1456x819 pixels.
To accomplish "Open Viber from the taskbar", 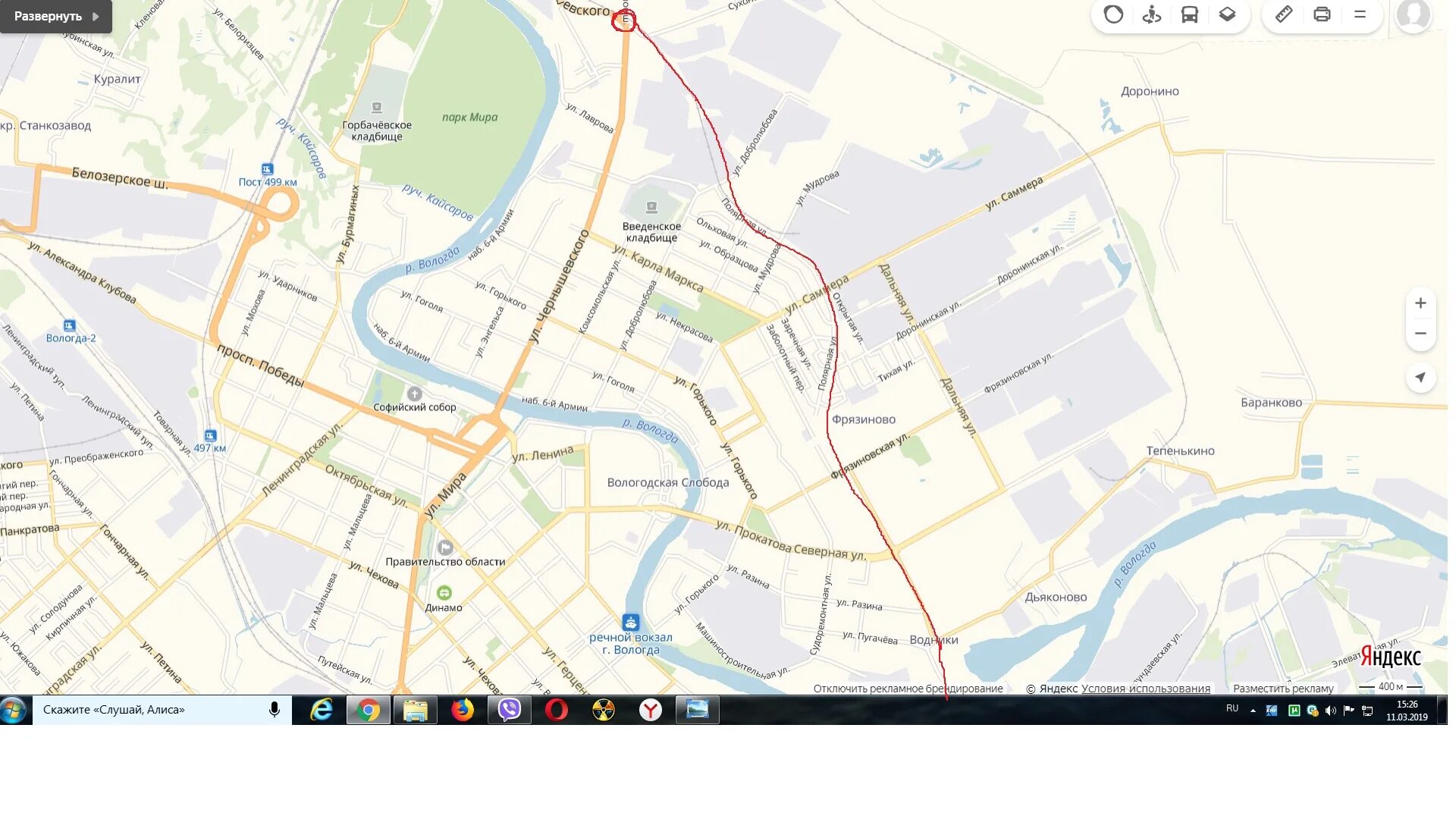I will 510,710.
